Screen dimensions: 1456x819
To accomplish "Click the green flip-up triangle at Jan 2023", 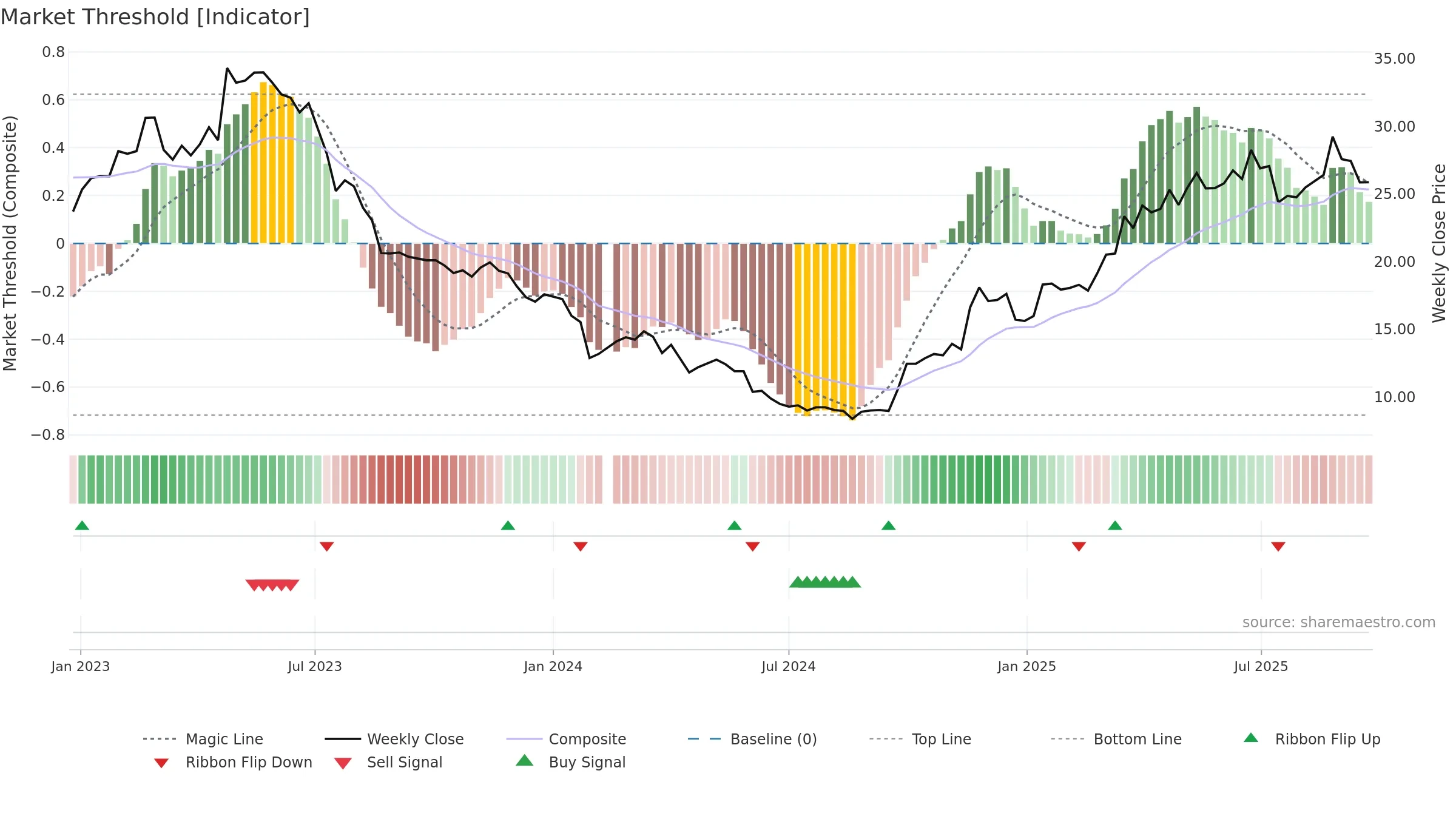I will [82, 525].
